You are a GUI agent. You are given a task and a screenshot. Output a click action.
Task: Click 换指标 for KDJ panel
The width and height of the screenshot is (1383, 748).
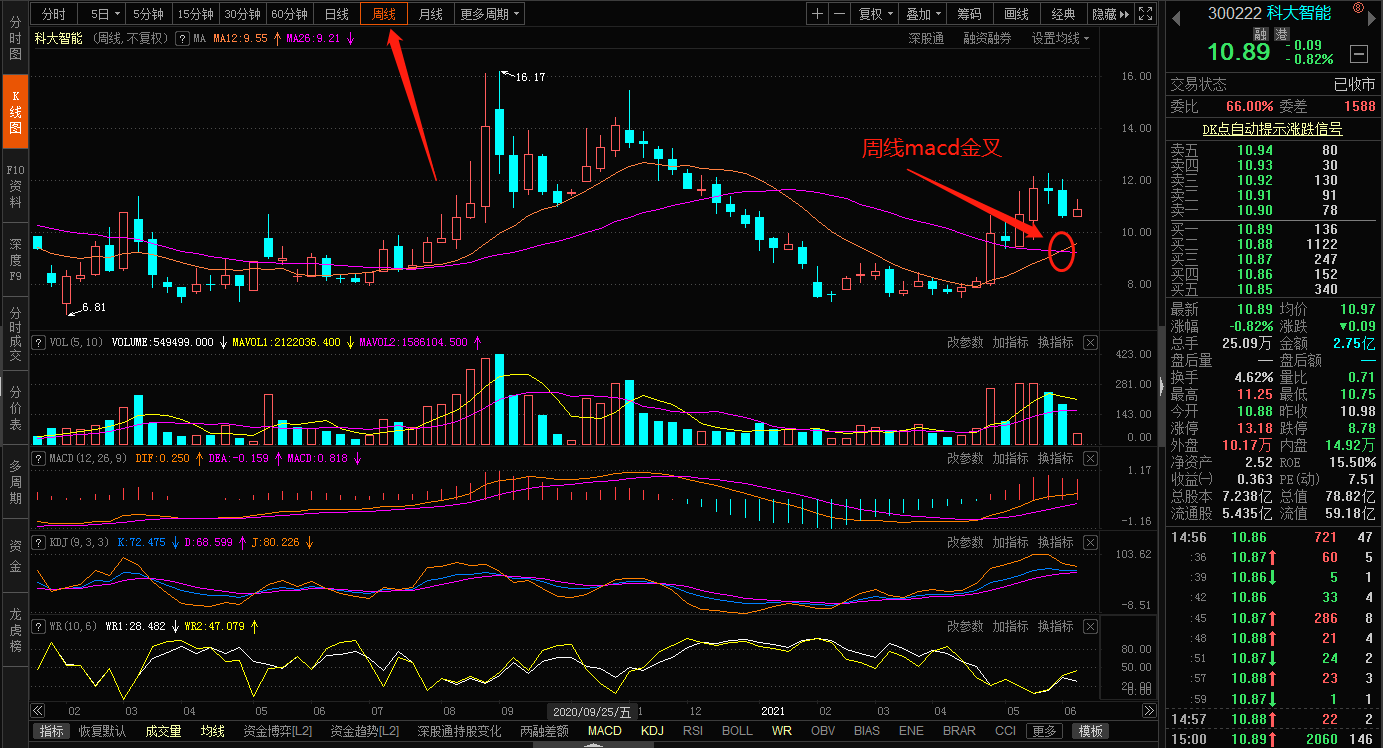click(x=1055, y=542)
